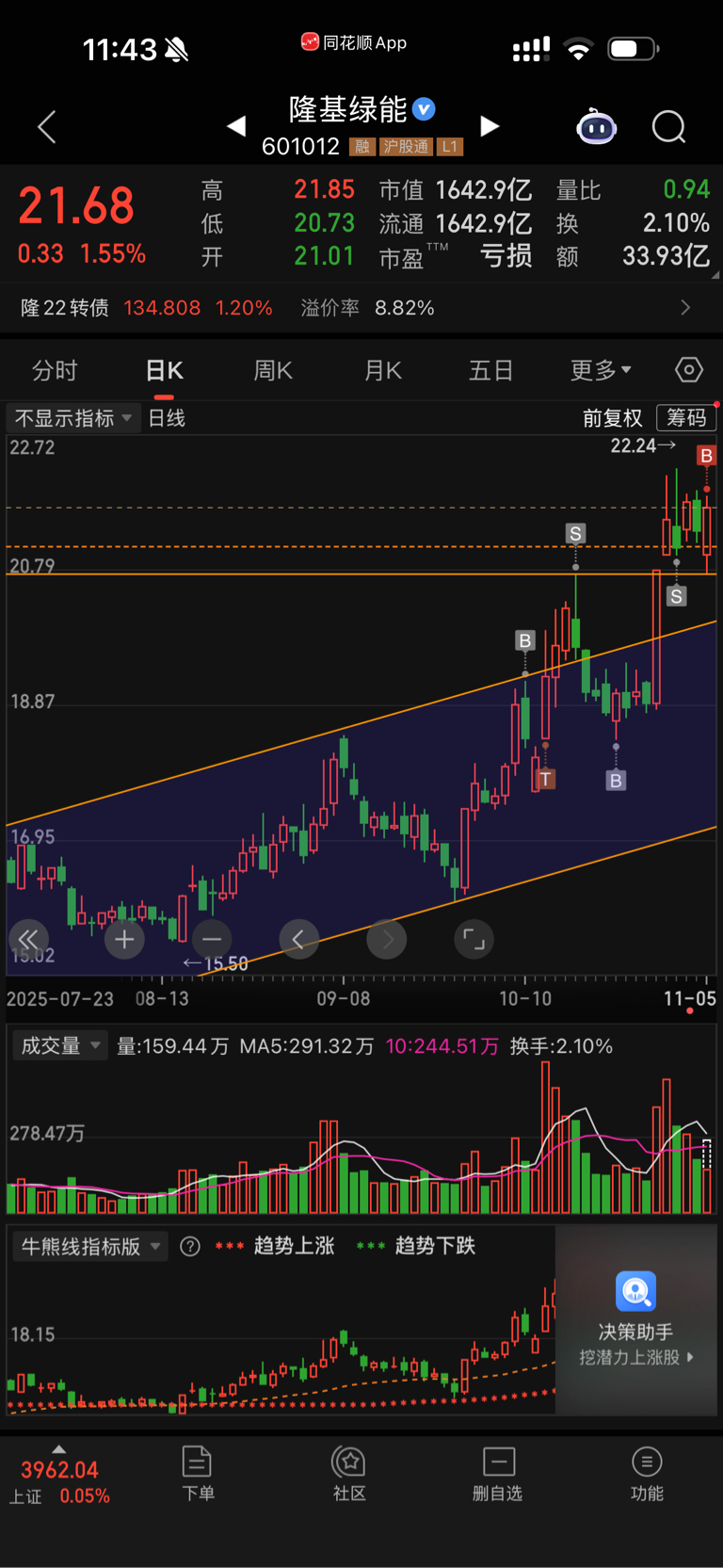Toggle 筹码 chip distribution button
Screen dimensions: 723x1568
686,418
